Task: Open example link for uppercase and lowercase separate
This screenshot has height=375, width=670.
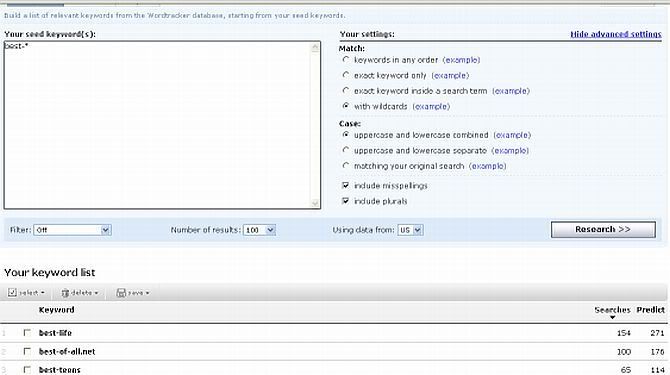Action: (x=510, y=151)
